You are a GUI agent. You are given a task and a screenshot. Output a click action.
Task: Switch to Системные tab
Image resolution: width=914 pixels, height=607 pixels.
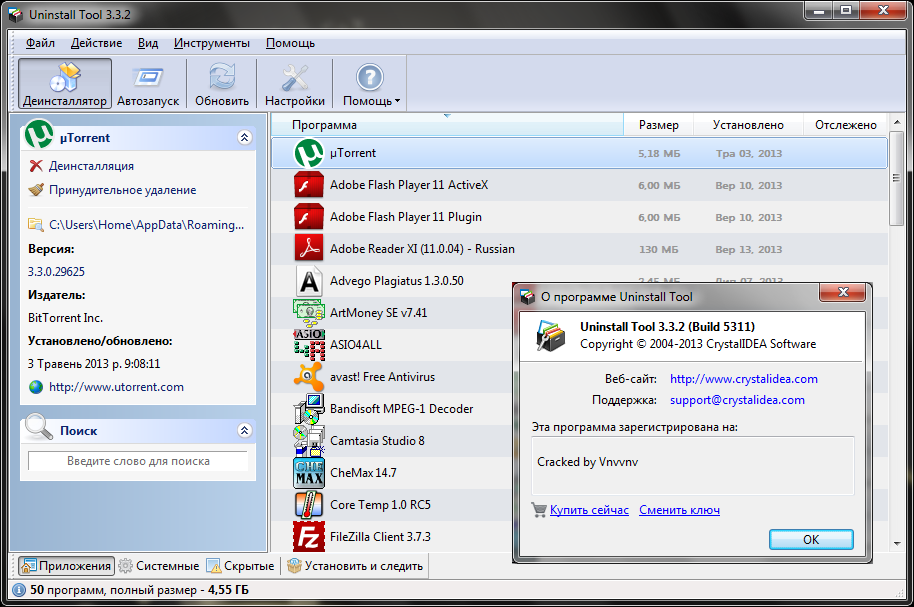[x=159, y=566]
